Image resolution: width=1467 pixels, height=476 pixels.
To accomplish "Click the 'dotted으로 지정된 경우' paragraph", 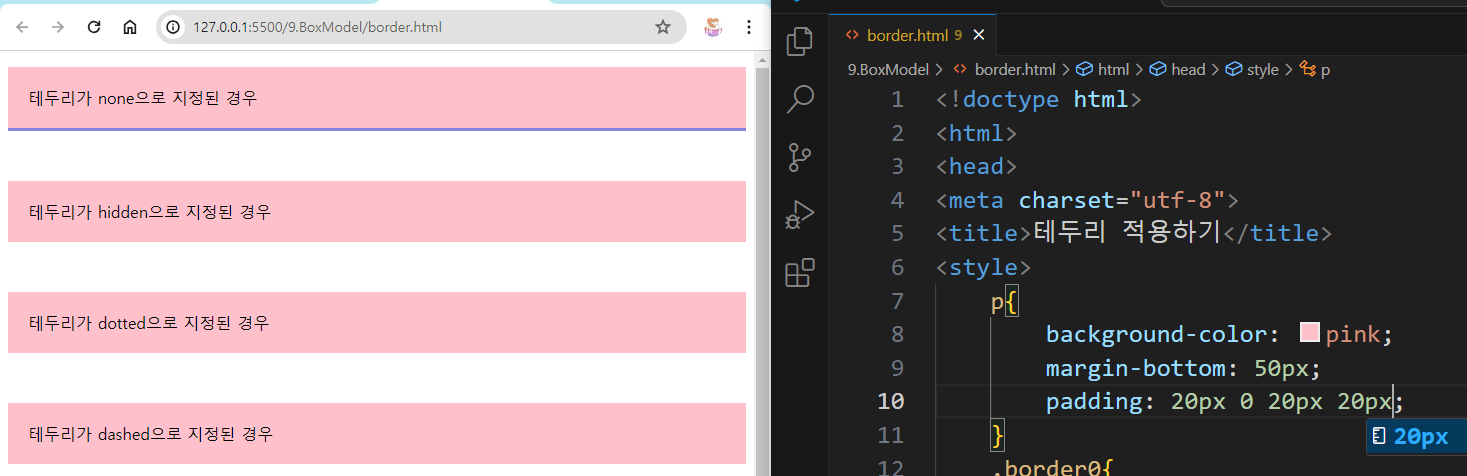I will coord(377,322).
